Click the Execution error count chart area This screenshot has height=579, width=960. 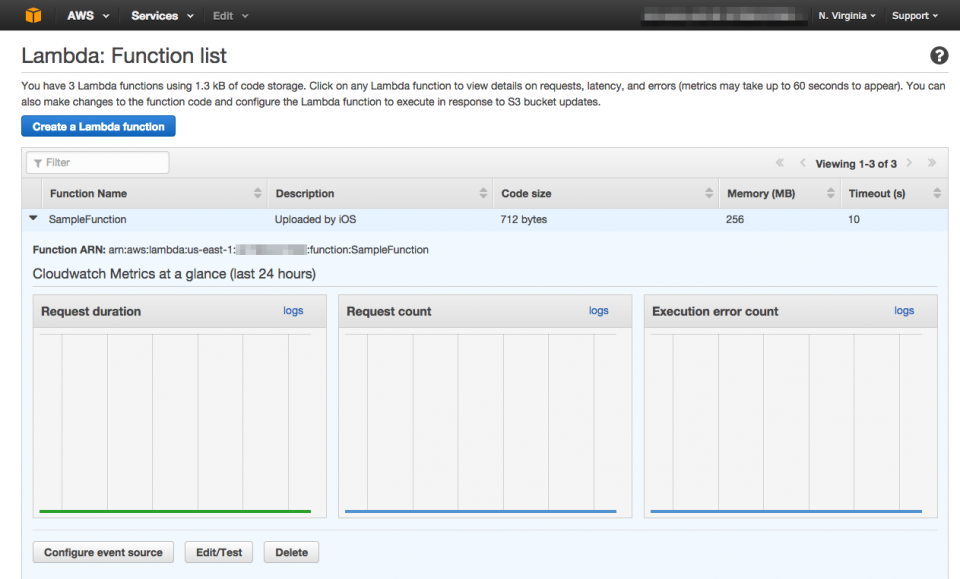click(786, 423)
